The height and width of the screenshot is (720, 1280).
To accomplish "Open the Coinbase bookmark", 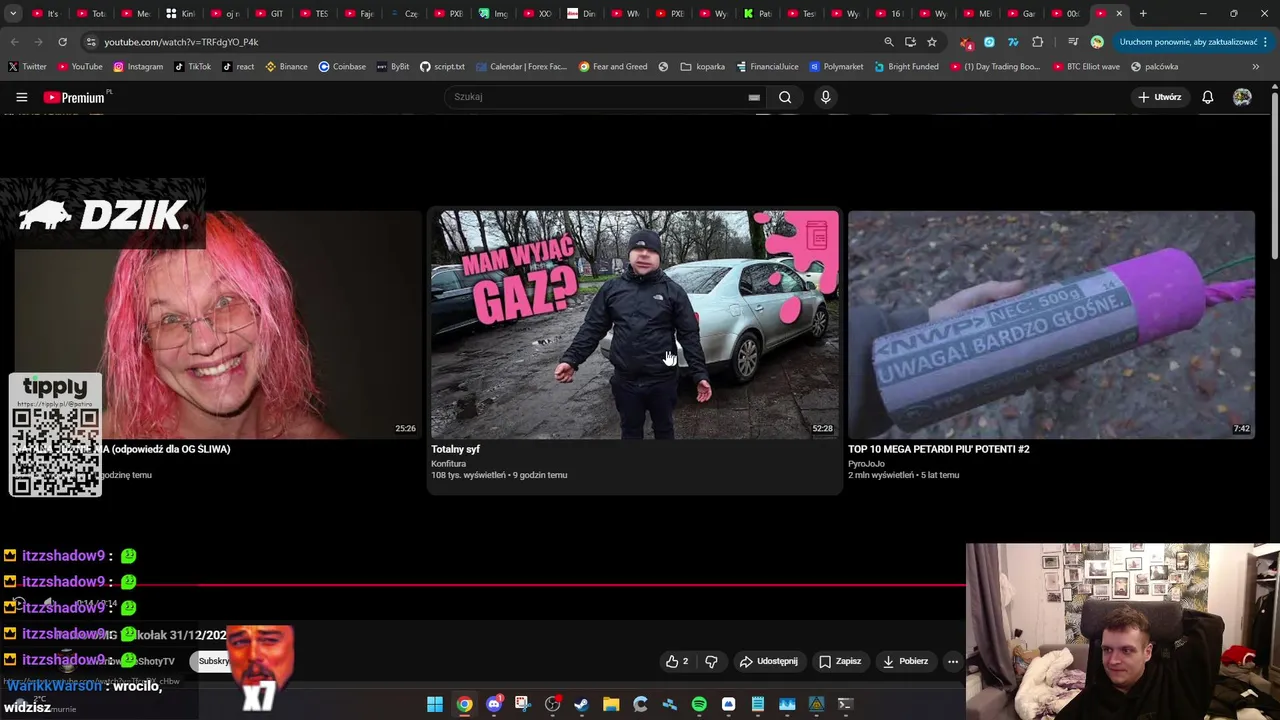I will pos(342,66).
